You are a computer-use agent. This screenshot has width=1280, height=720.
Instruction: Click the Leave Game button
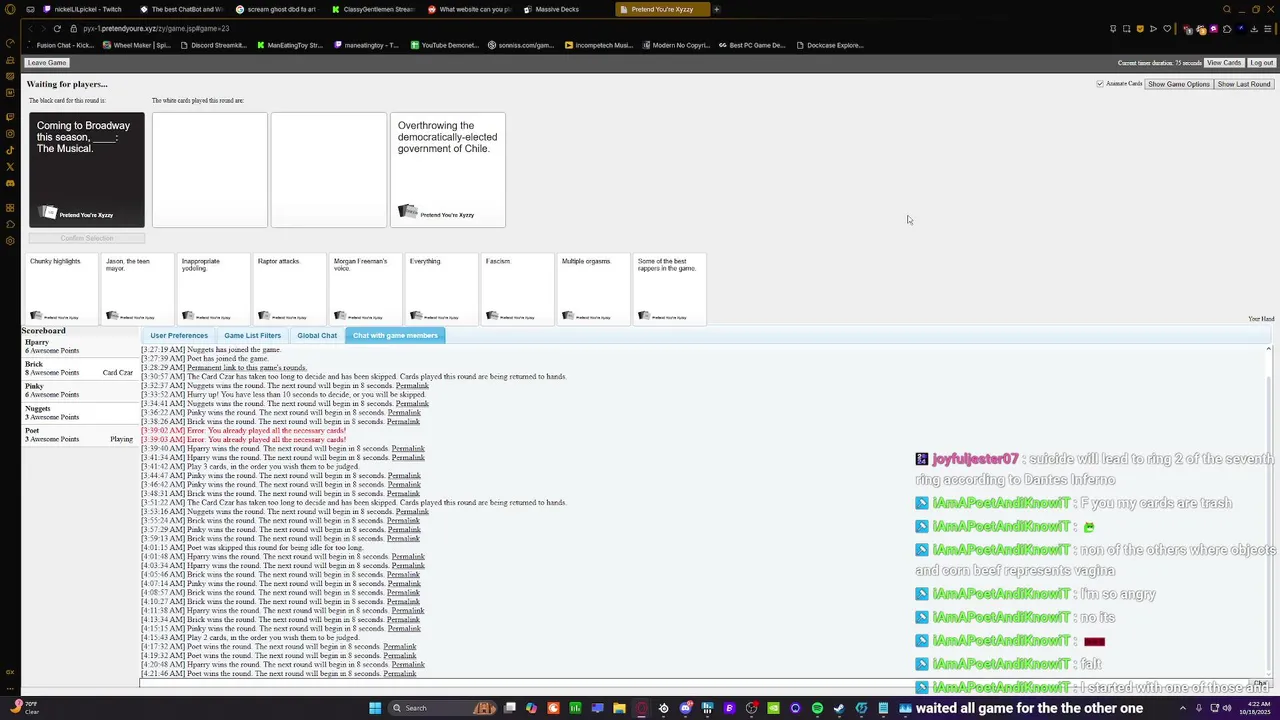point(47,63)
